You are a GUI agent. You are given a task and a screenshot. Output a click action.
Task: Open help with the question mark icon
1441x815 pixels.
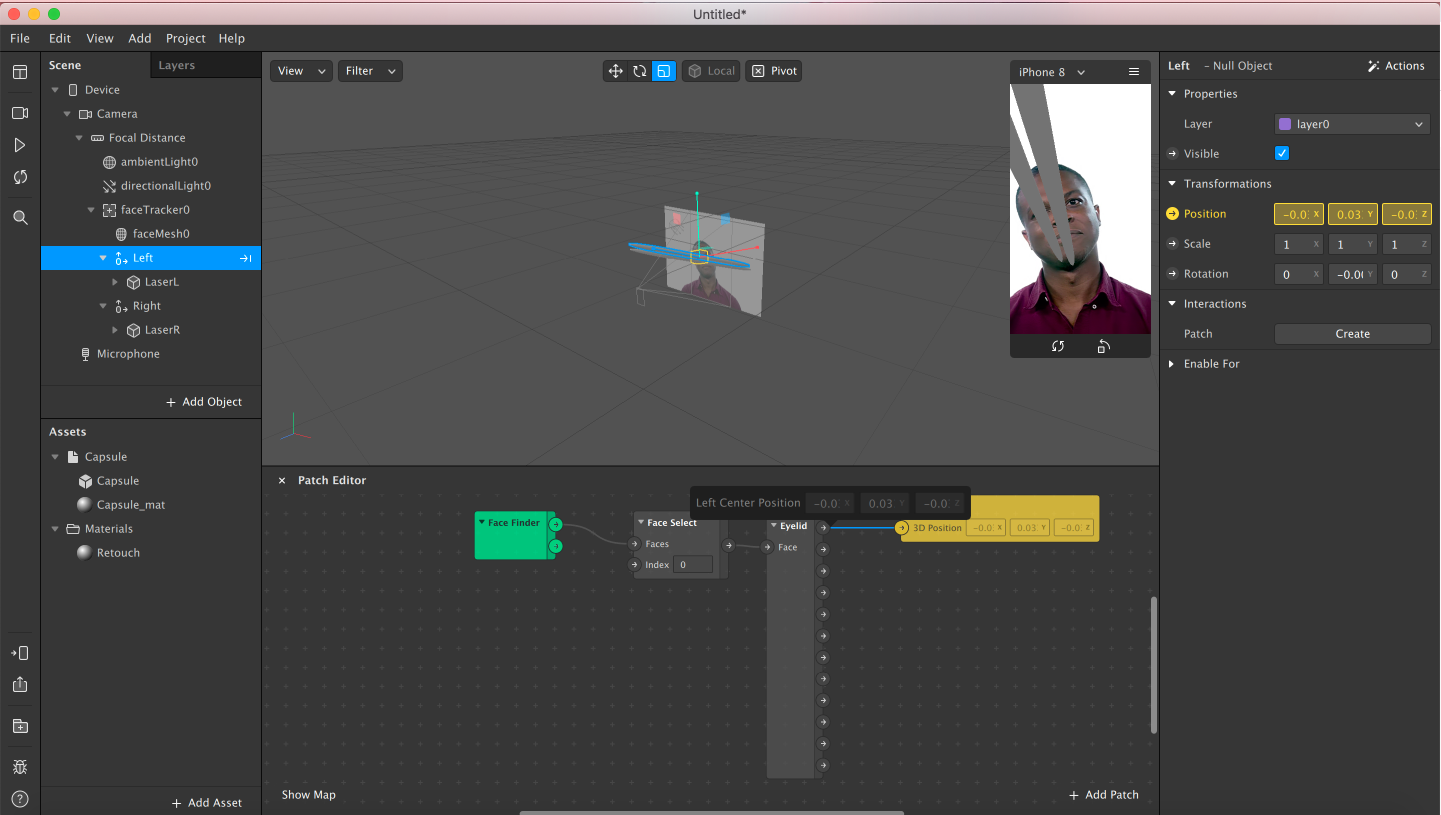20,799
